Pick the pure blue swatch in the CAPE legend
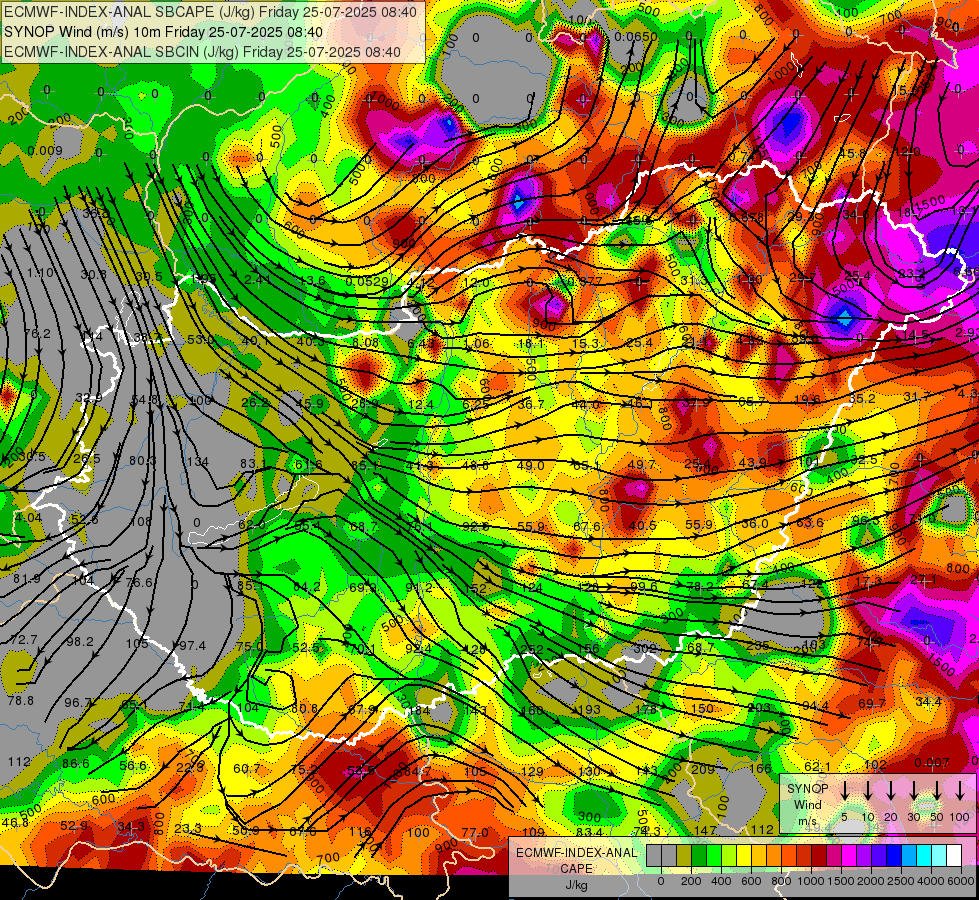 pos(893,856)
